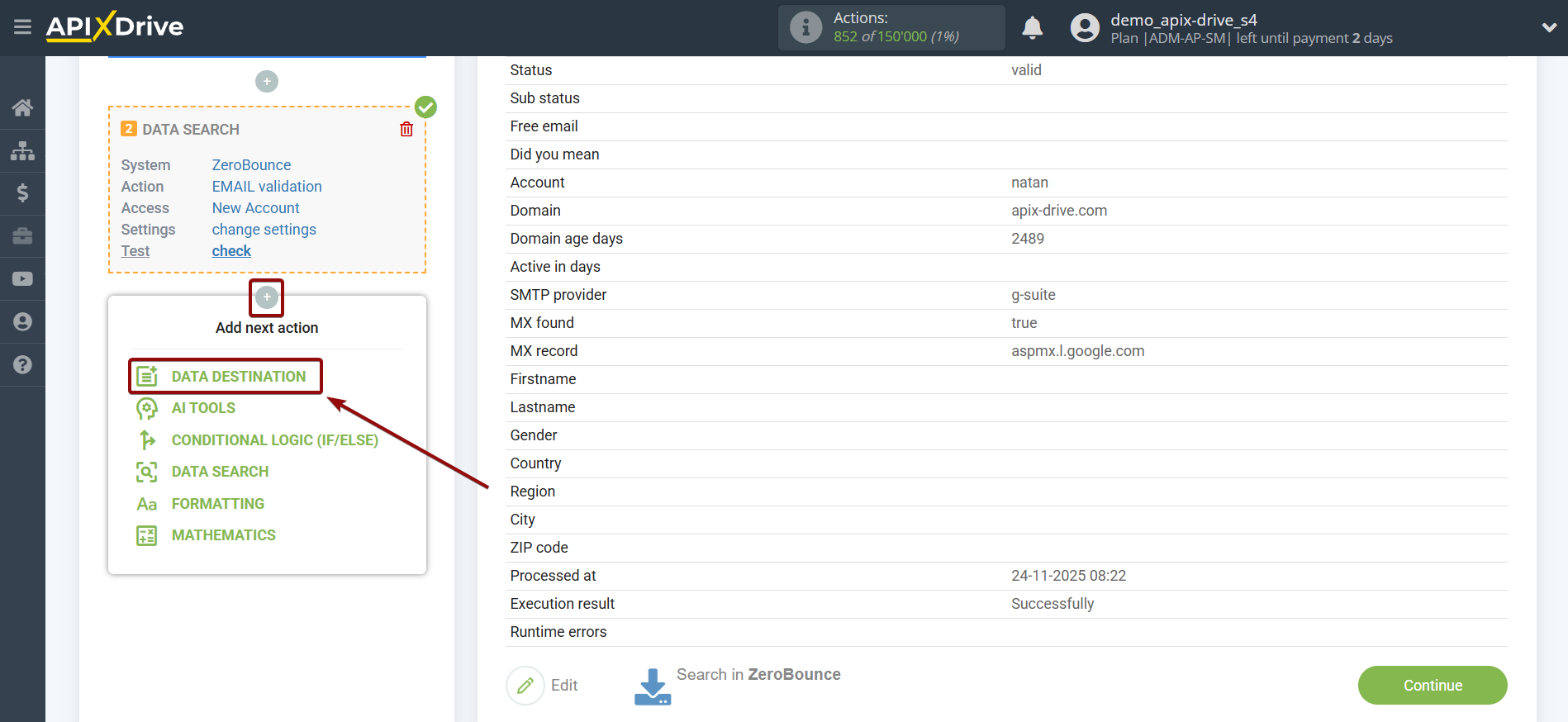Click the EMAIL validation action link

267,187
